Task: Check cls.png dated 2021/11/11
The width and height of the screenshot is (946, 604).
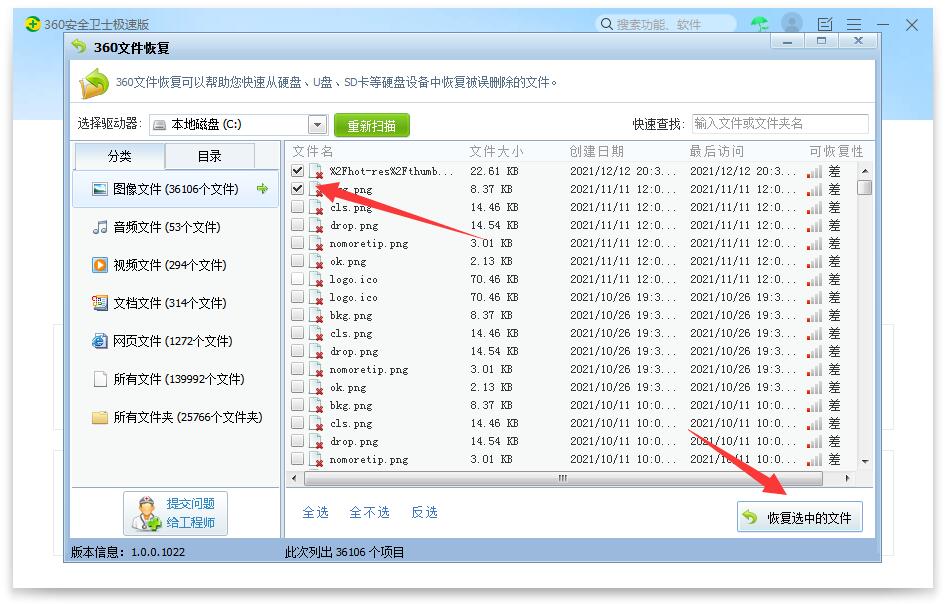Action: [297, 207]
